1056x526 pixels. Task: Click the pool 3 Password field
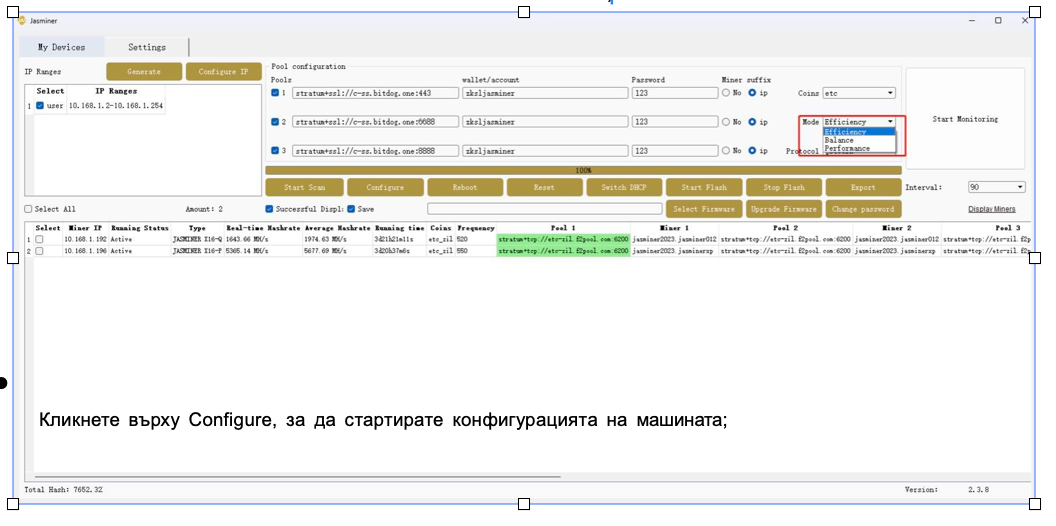point(675,151)
